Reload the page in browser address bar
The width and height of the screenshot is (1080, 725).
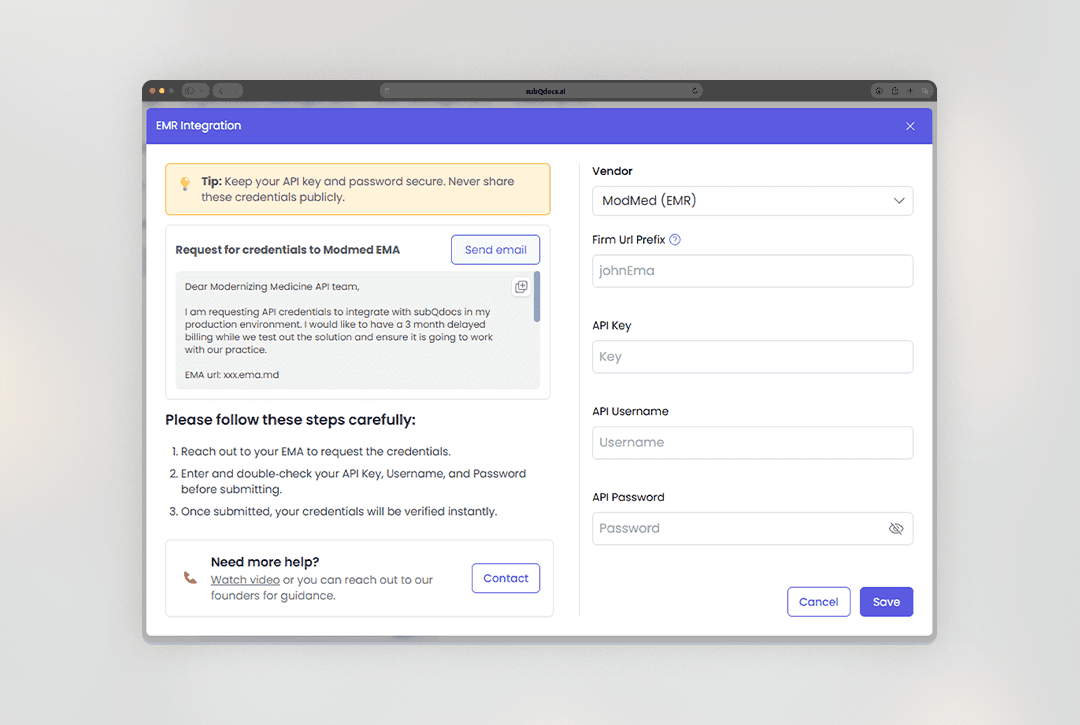click(x=694, y=91)
